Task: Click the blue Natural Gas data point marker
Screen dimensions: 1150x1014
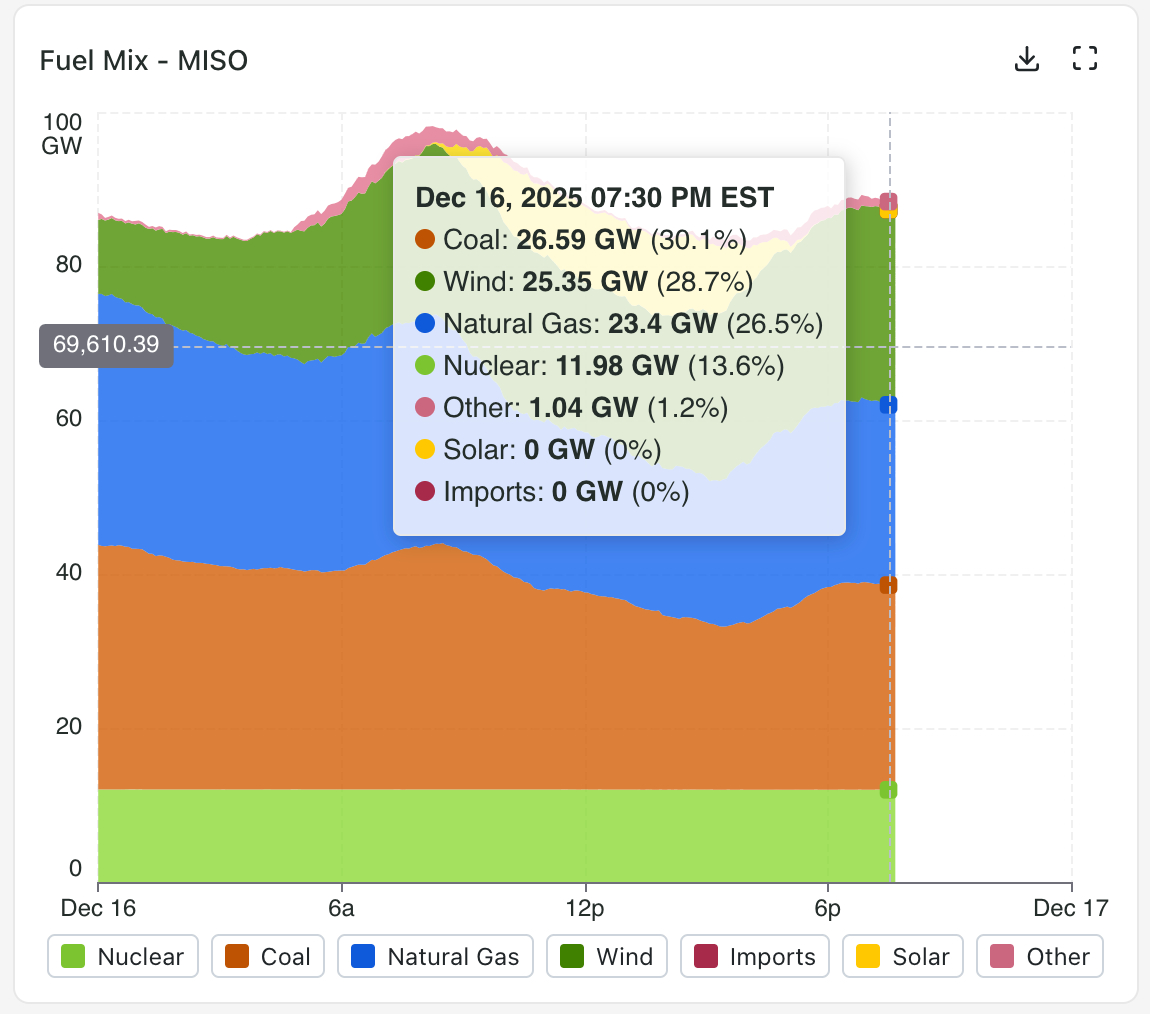Action: (888, 405)
